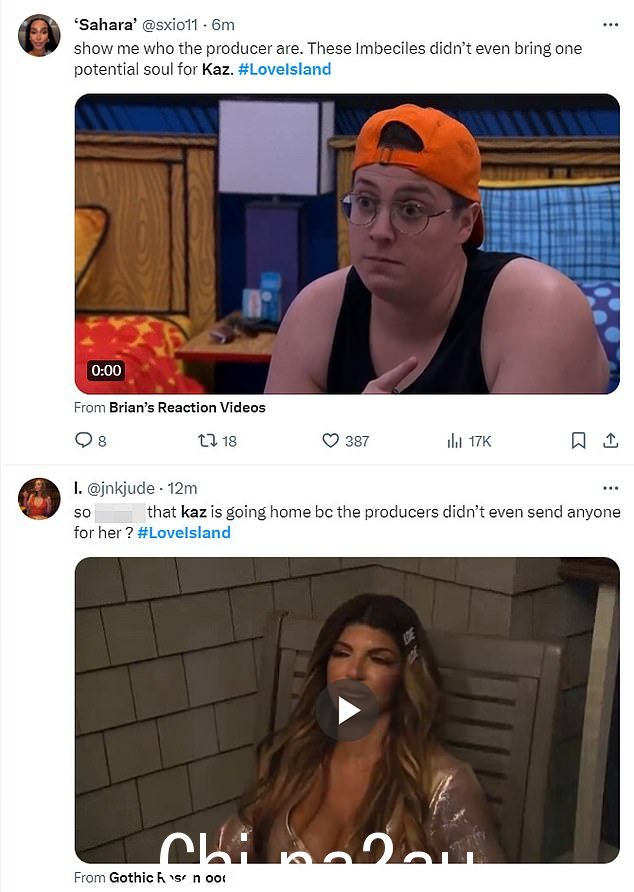
Task: Click the reply icon with 8 comments
Action: pos(84,440)
